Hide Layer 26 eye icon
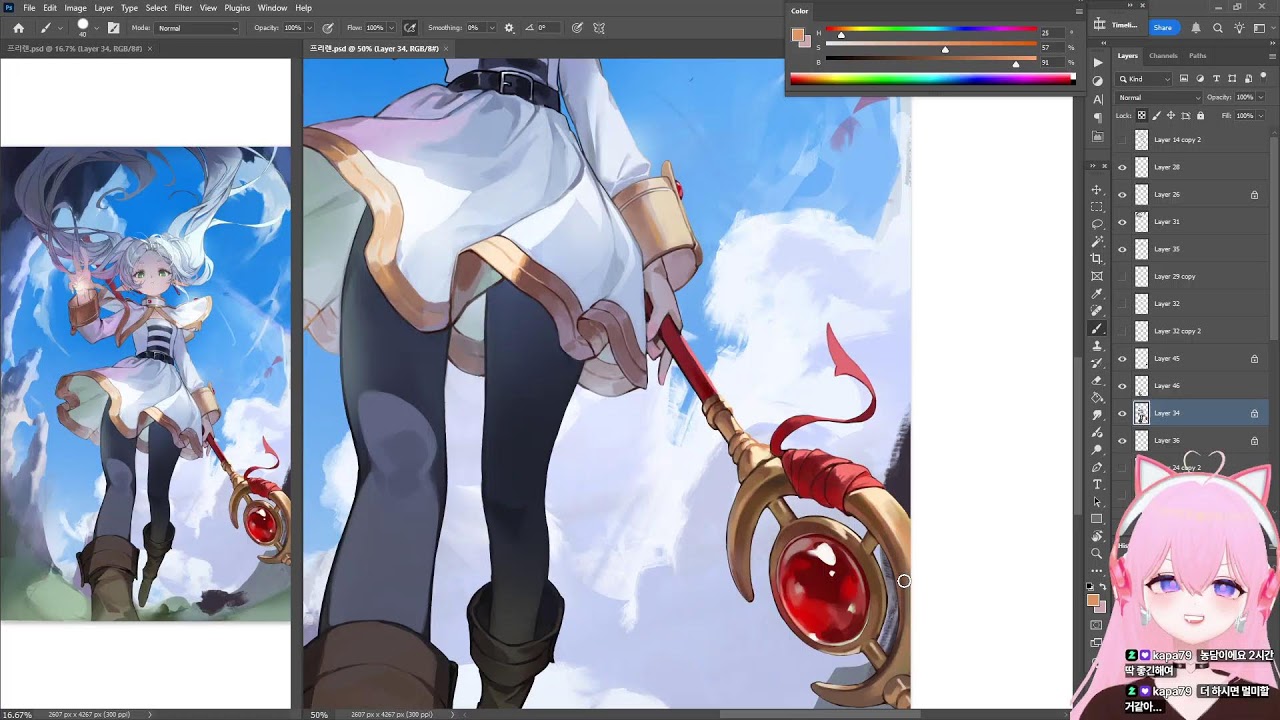 [x=1122, y=195]
